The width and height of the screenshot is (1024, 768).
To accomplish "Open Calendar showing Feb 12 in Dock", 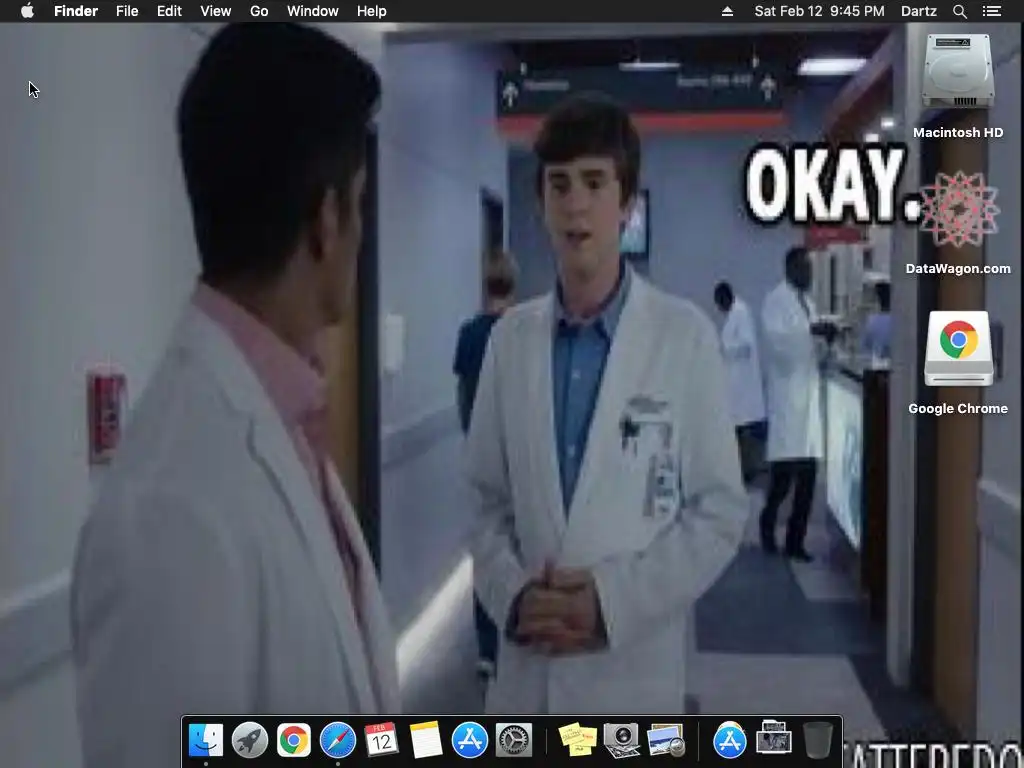I will pos(381,740).
